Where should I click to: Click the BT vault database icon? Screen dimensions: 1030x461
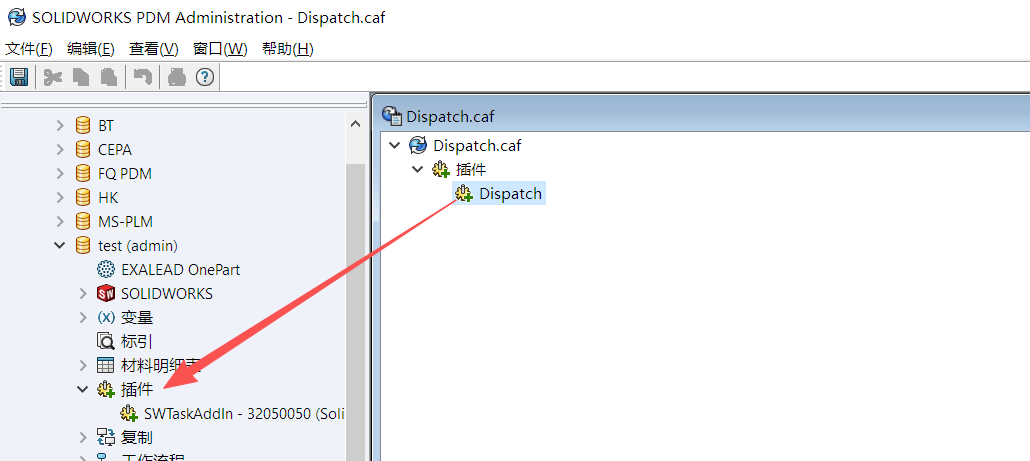pyautogui.click(x=83, y=125)
